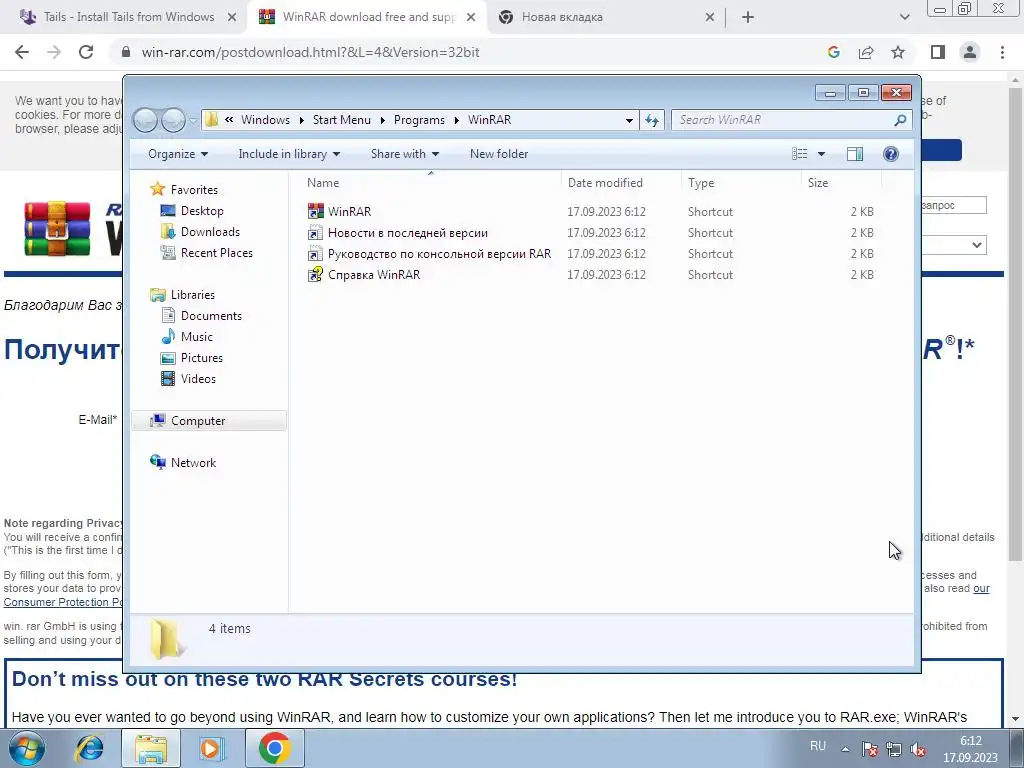
Task: Click the volume icon in system tray
Action: [918, 750]
